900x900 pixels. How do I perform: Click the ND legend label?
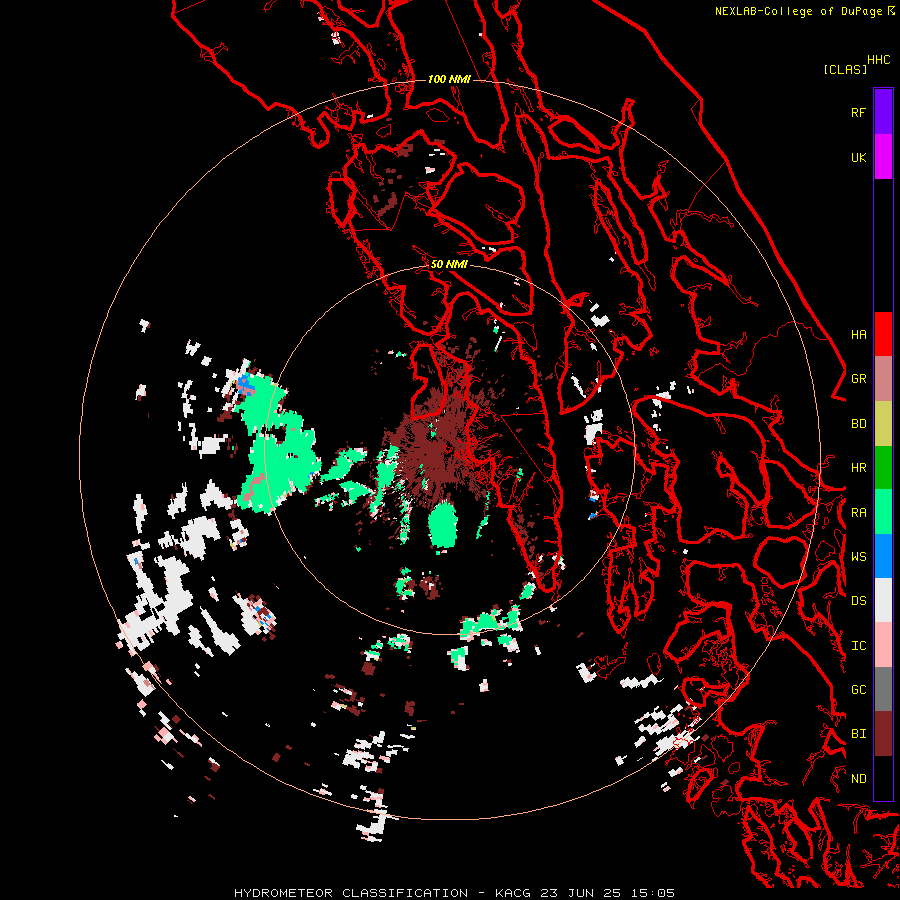pyautogui.click(x=858, y=779)
